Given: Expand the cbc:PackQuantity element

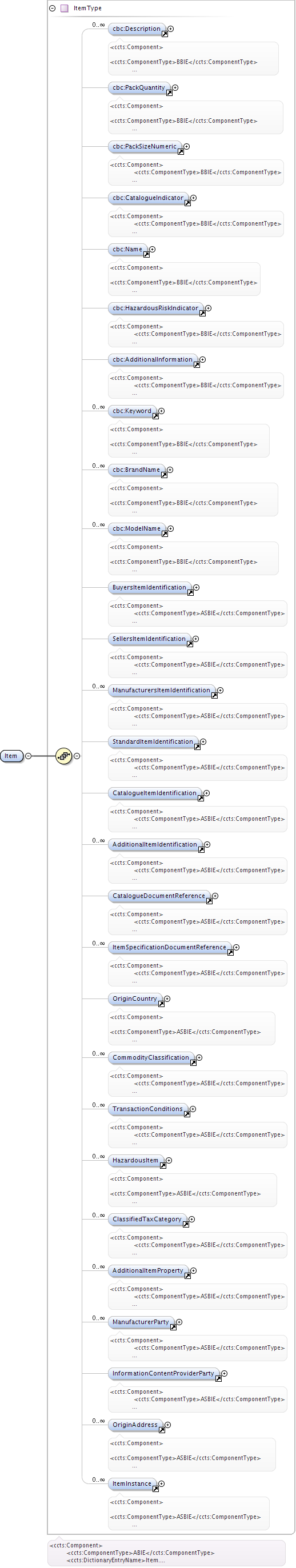Looking at the screenshot, I should [175, 87].
